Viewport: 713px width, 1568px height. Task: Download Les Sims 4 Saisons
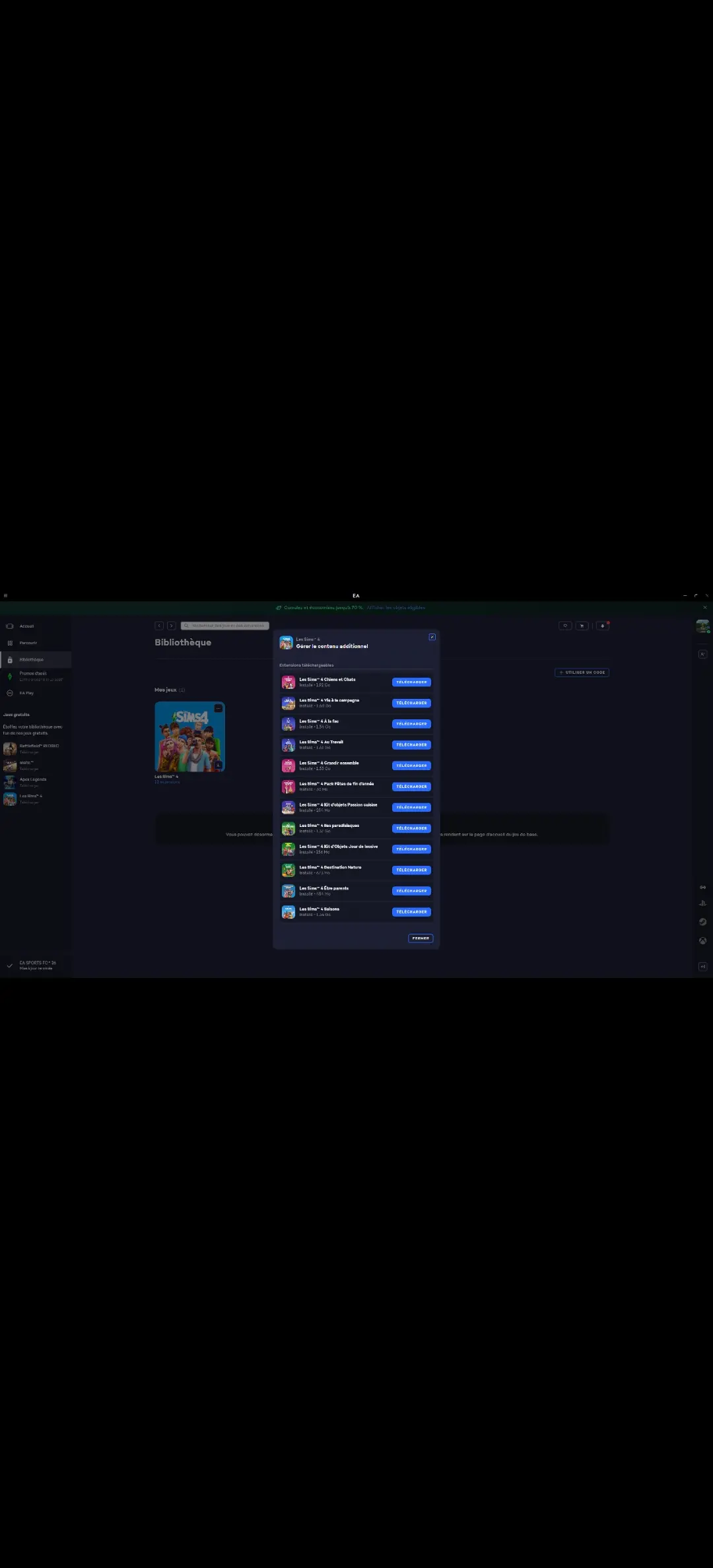click(x=411, y=912)
